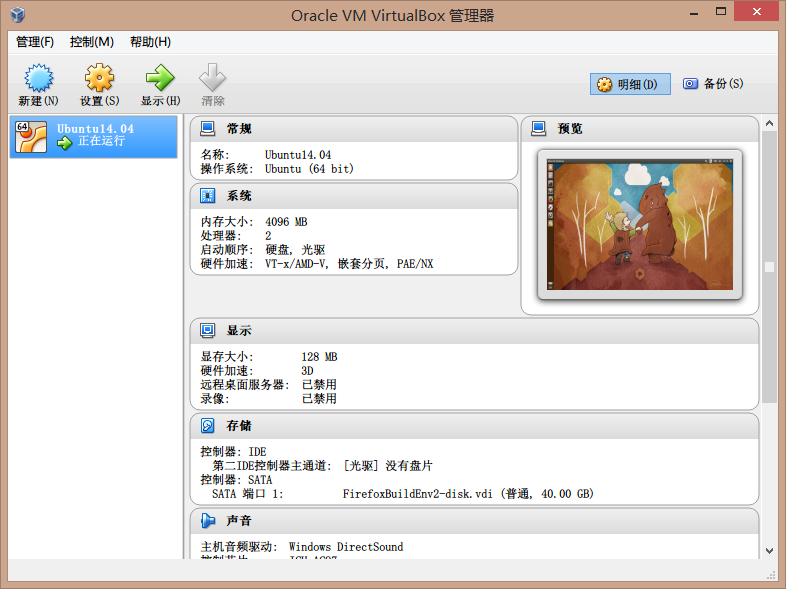Select Ubuntu14.04 entry name in VM list

pyautogui.click(x=95, y=129)
